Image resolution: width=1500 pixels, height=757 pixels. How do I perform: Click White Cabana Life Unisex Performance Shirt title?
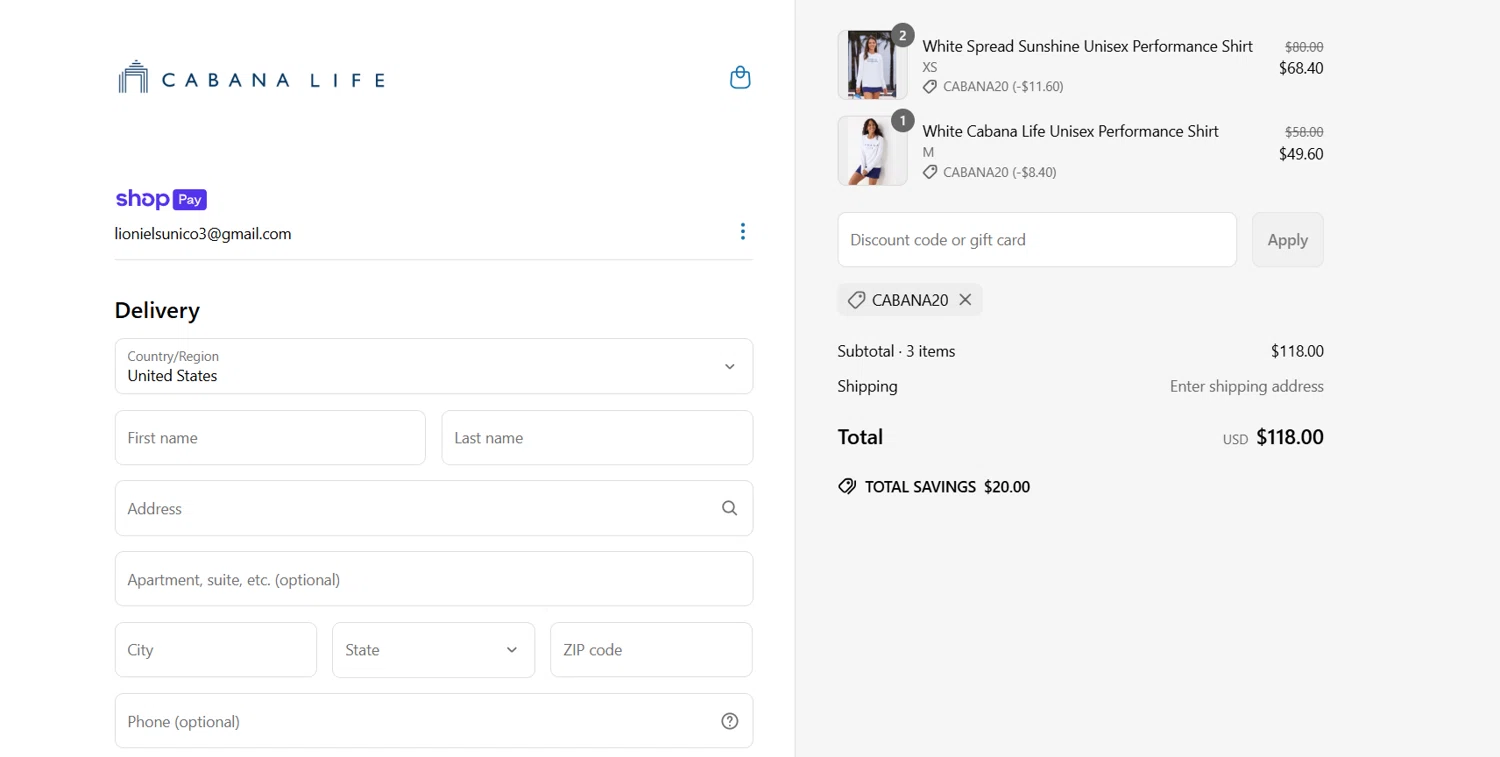tap(1070, 131)
